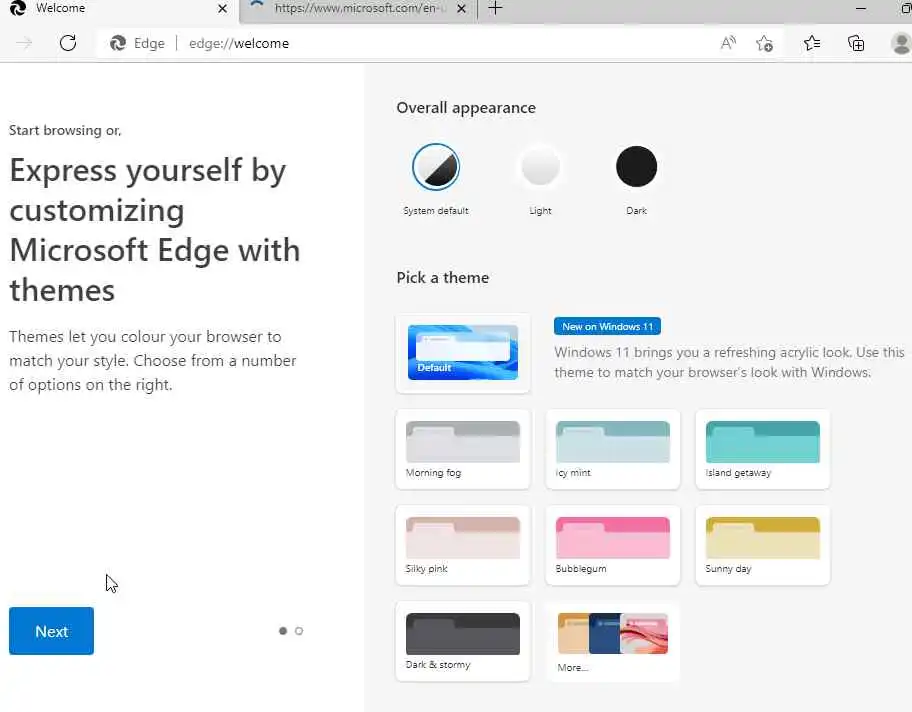Click the Forward navigation arrow
This screenshot has width=912, height=712.
pos(24,43)
